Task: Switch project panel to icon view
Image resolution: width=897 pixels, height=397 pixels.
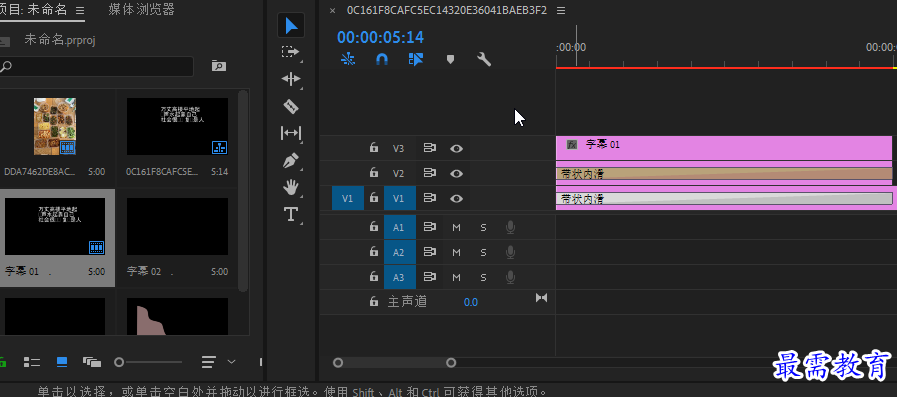Action: (x=62, y=362)
